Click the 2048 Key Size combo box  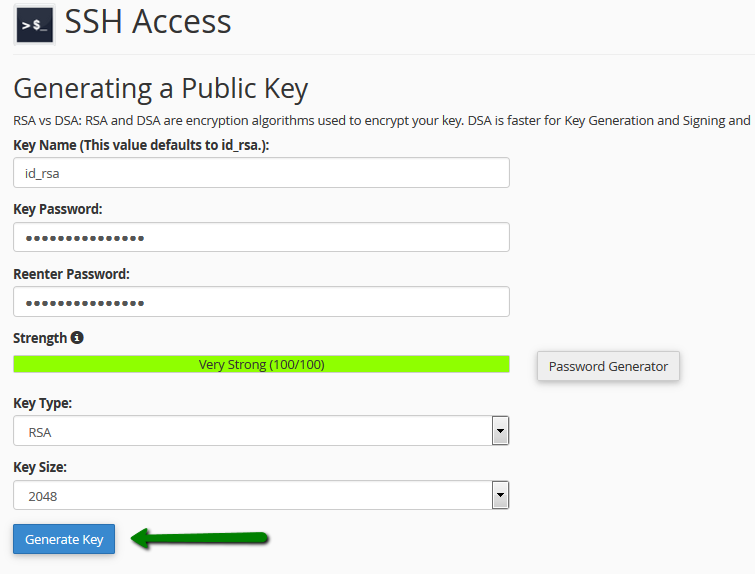[x=261, y=495]
